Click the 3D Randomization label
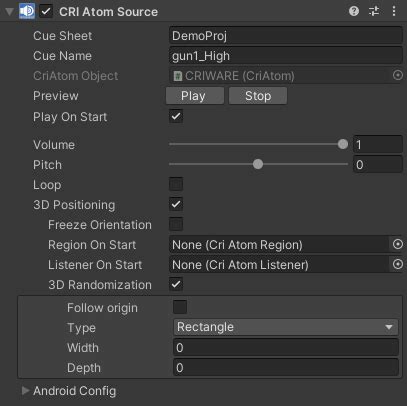The width and height of the screenshot is (407, 406). pyautogui.click(x=100, y=285)
